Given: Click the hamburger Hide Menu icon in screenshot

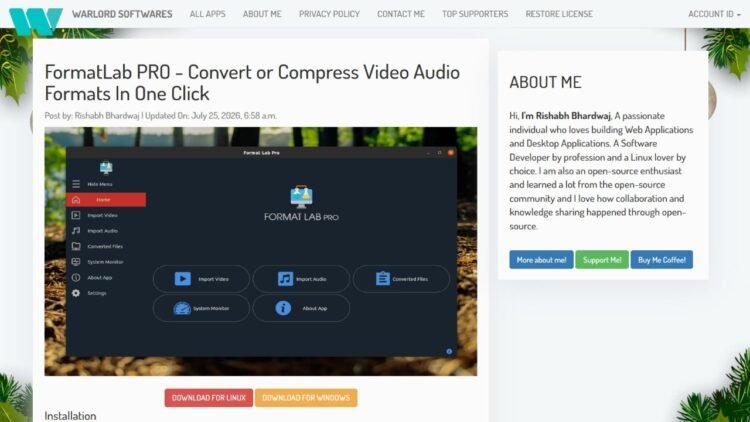Looking at the screenshot, I should coord(76,184).
